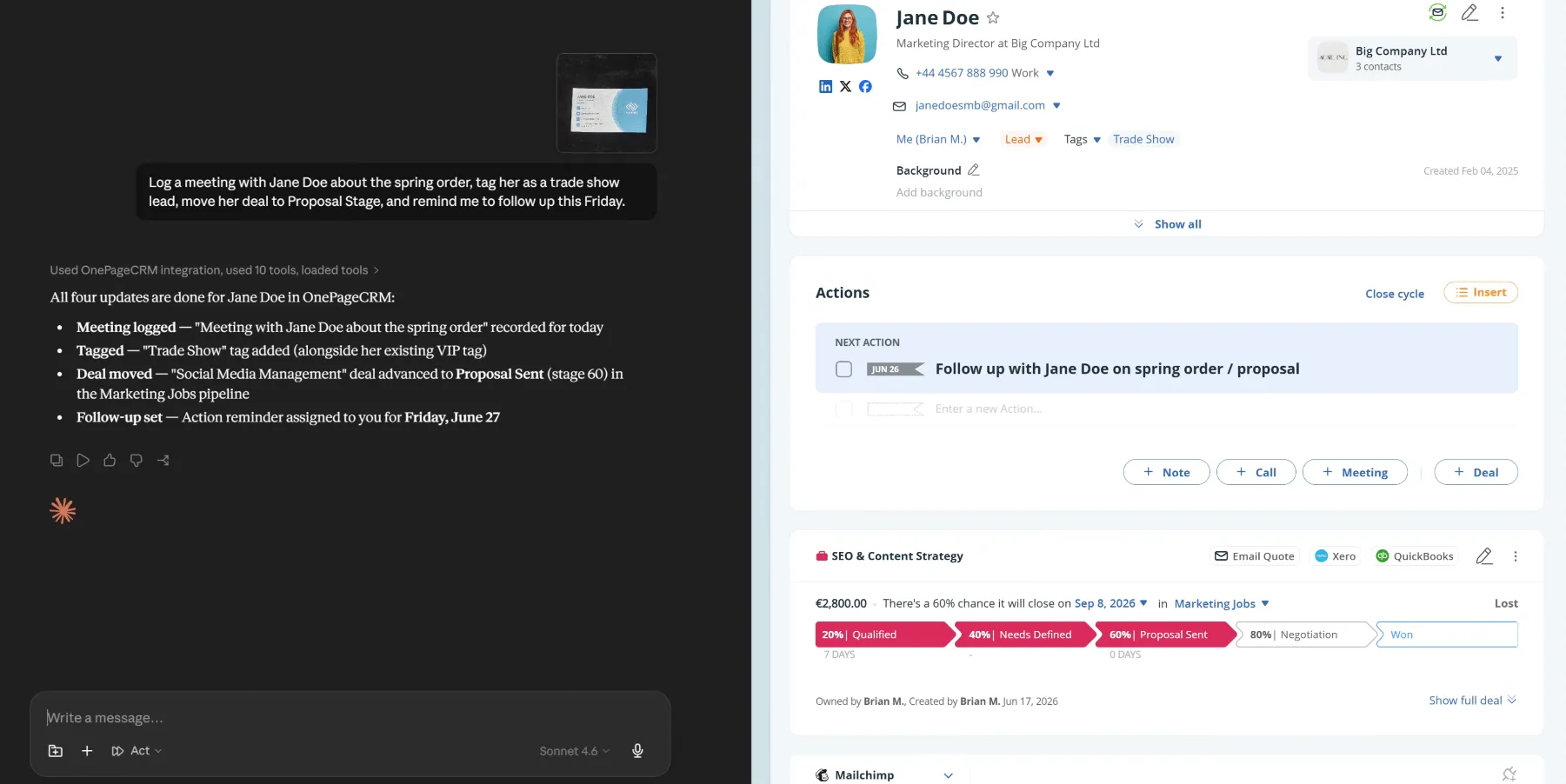Click the plus attachment icon in composer
The height and width of the screenshot is (784, 1566).
87,751
